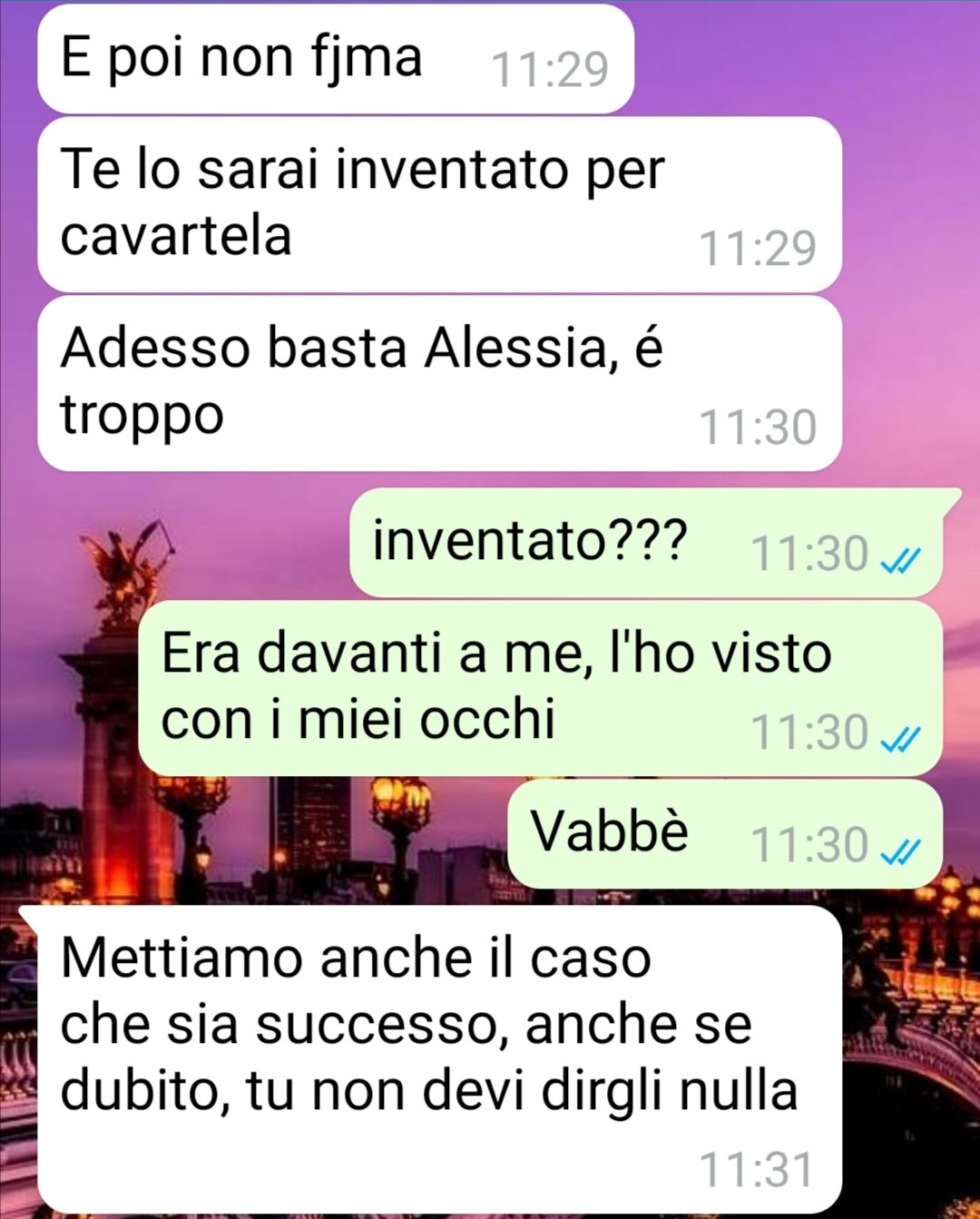980x1219 pixels.
Task: Tap the 'Vabbè' sent message bubble
Action: pyautogui.click(x=724, y=833)
